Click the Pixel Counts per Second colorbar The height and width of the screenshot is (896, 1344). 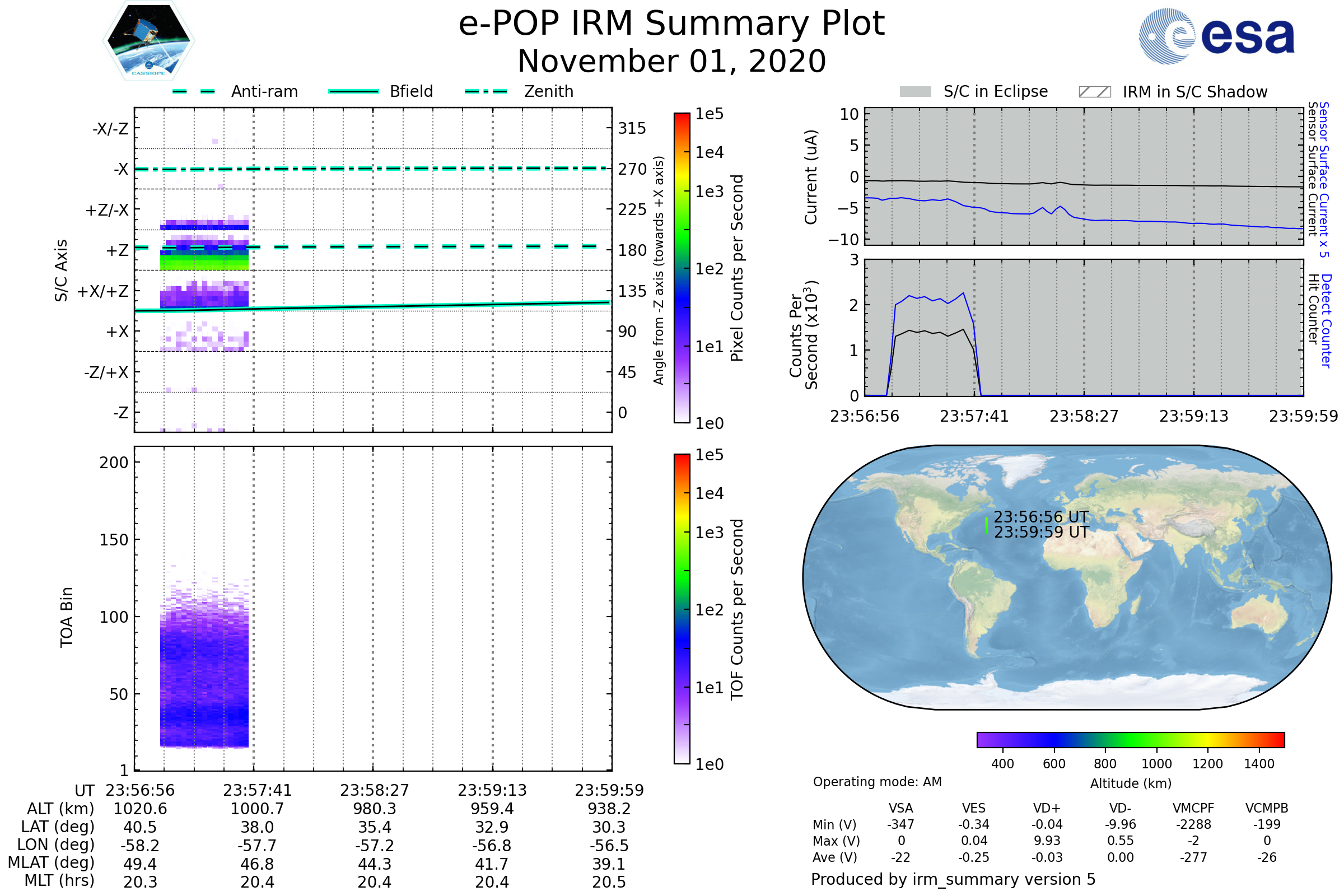pyautogui.click(x=682, y=268)
